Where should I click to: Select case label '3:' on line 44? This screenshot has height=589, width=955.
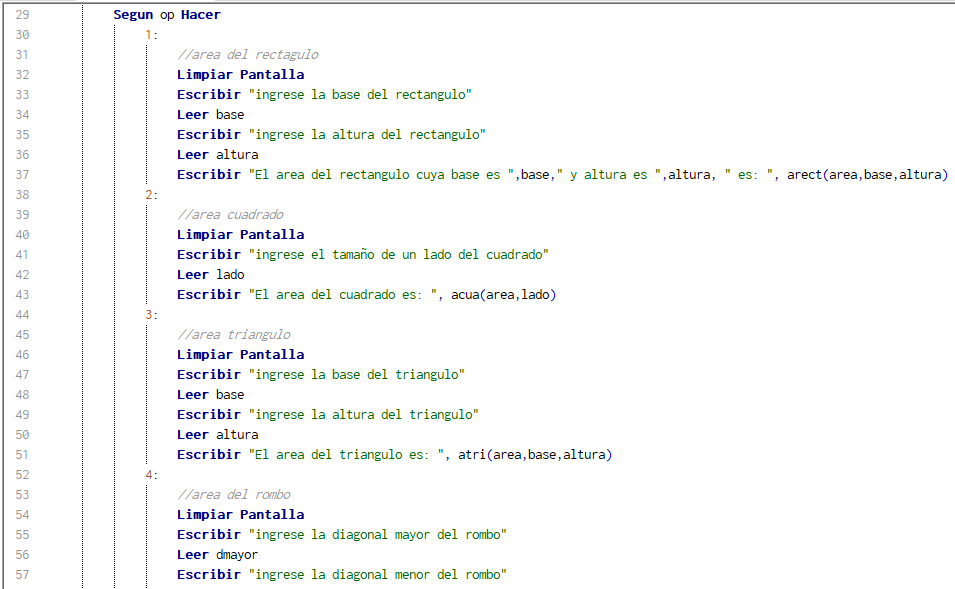pos(151,315)
